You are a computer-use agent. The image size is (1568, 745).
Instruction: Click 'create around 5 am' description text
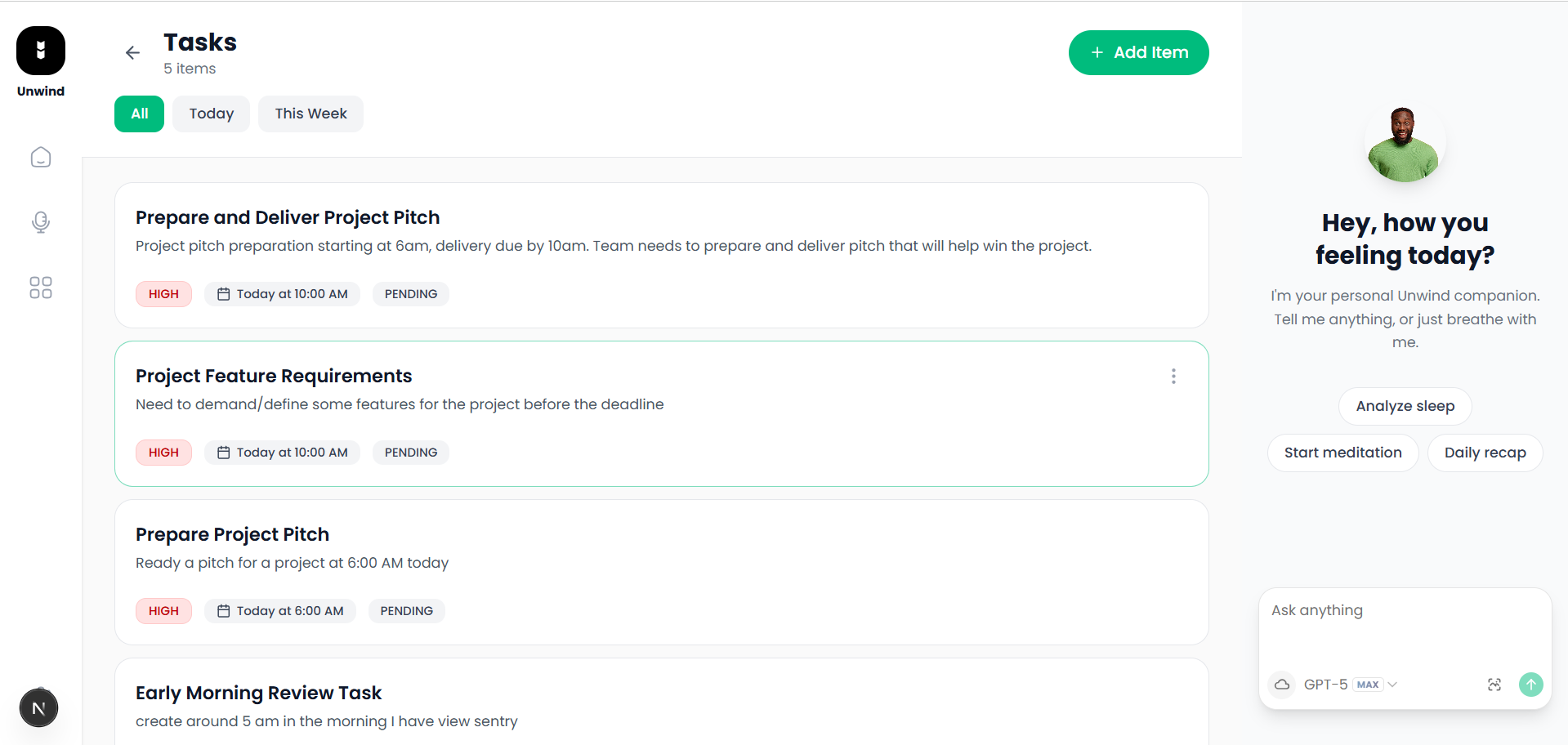(x=327, y=721)
